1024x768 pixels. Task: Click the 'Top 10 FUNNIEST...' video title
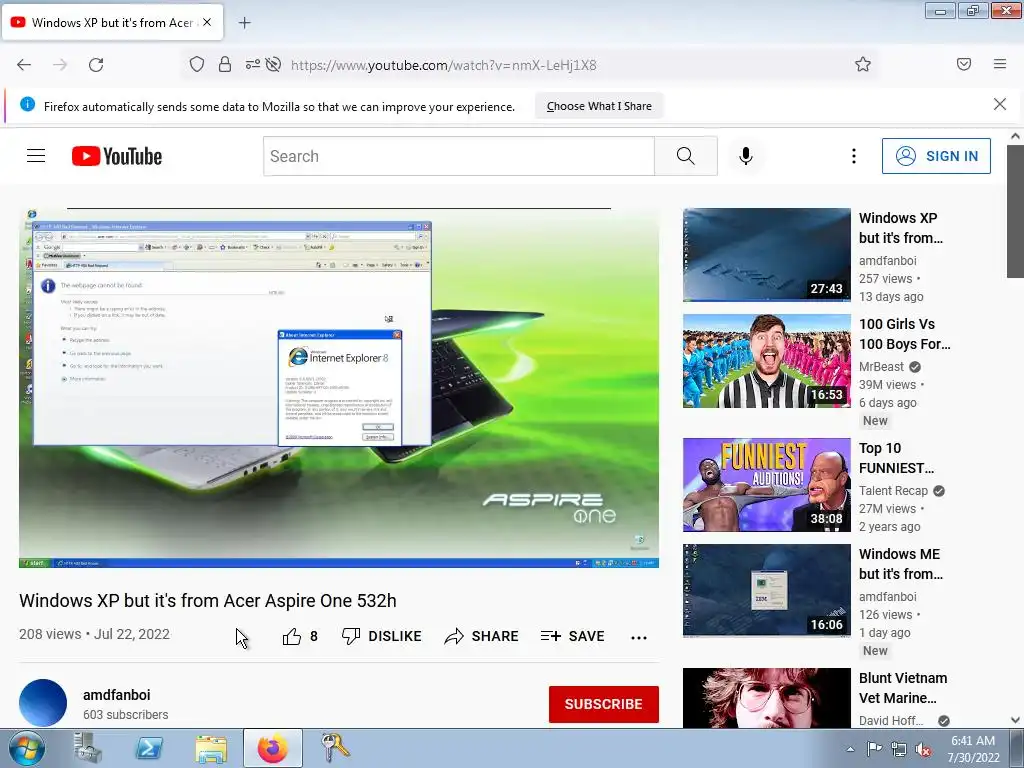point(896,458)
